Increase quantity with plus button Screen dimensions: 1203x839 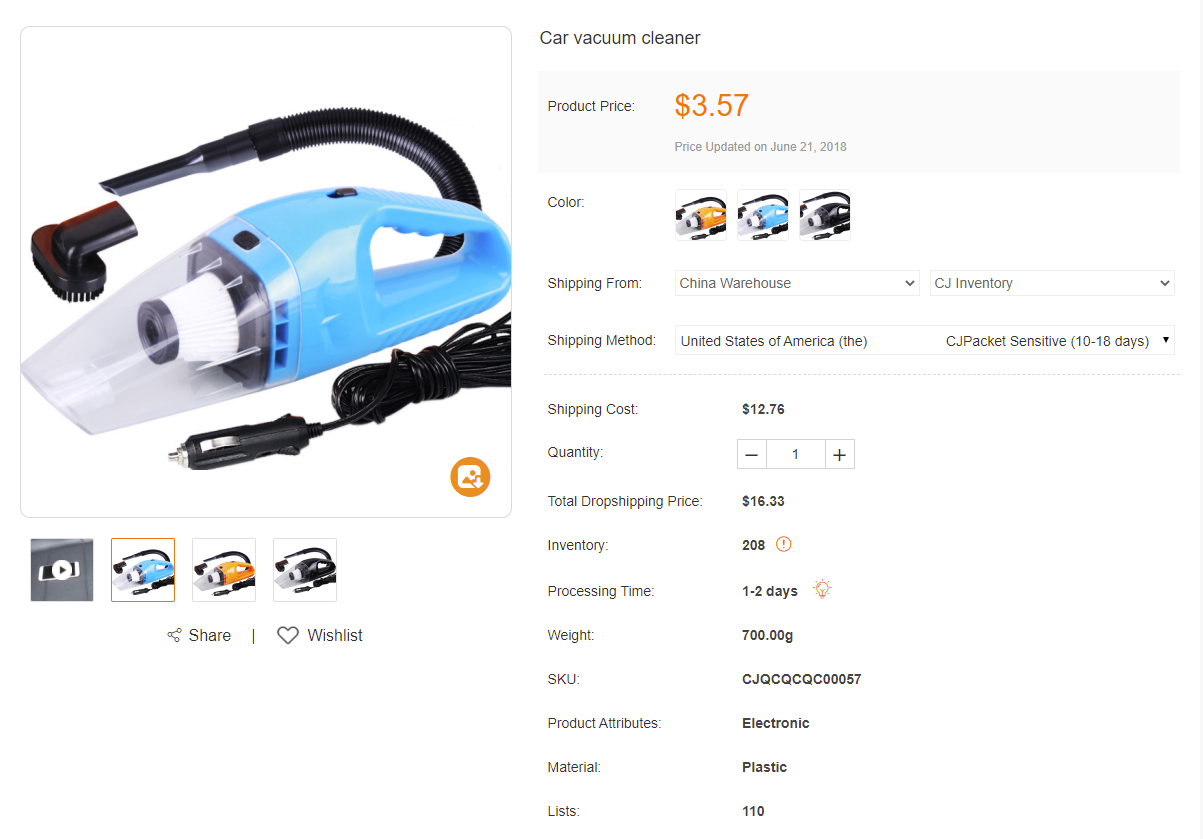coord(839,455)
